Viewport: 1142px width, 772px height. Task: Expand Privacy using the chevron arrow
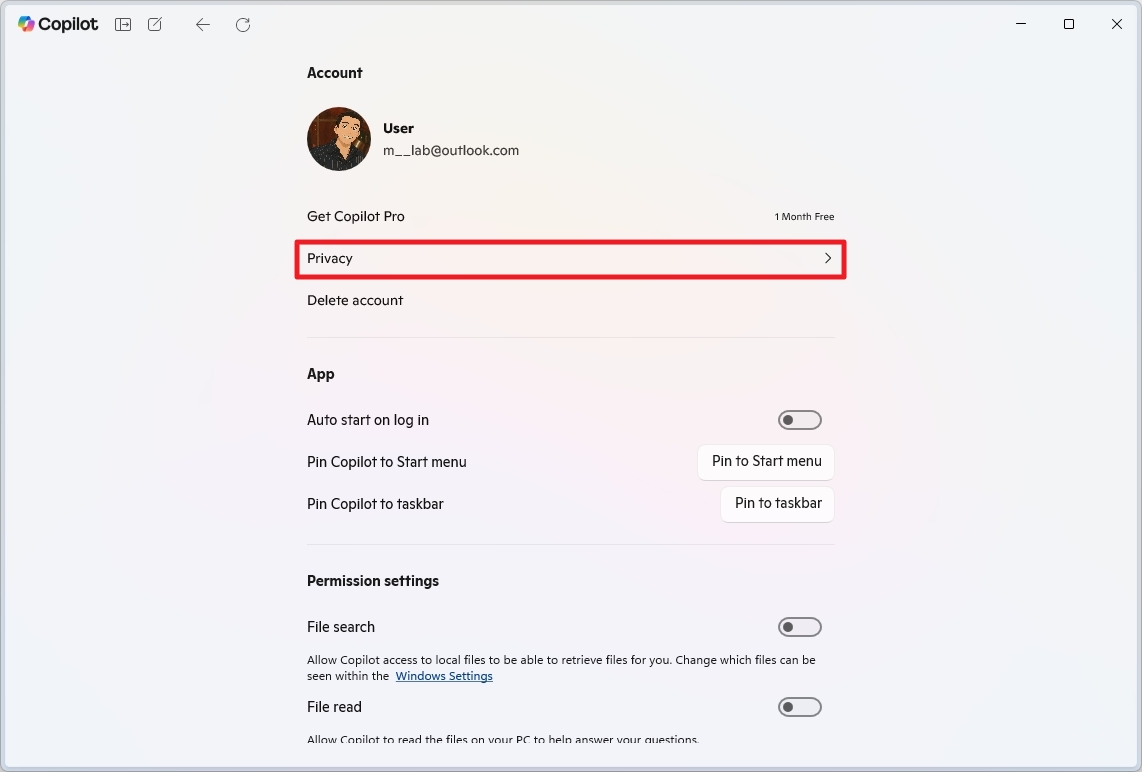[827, 258]
